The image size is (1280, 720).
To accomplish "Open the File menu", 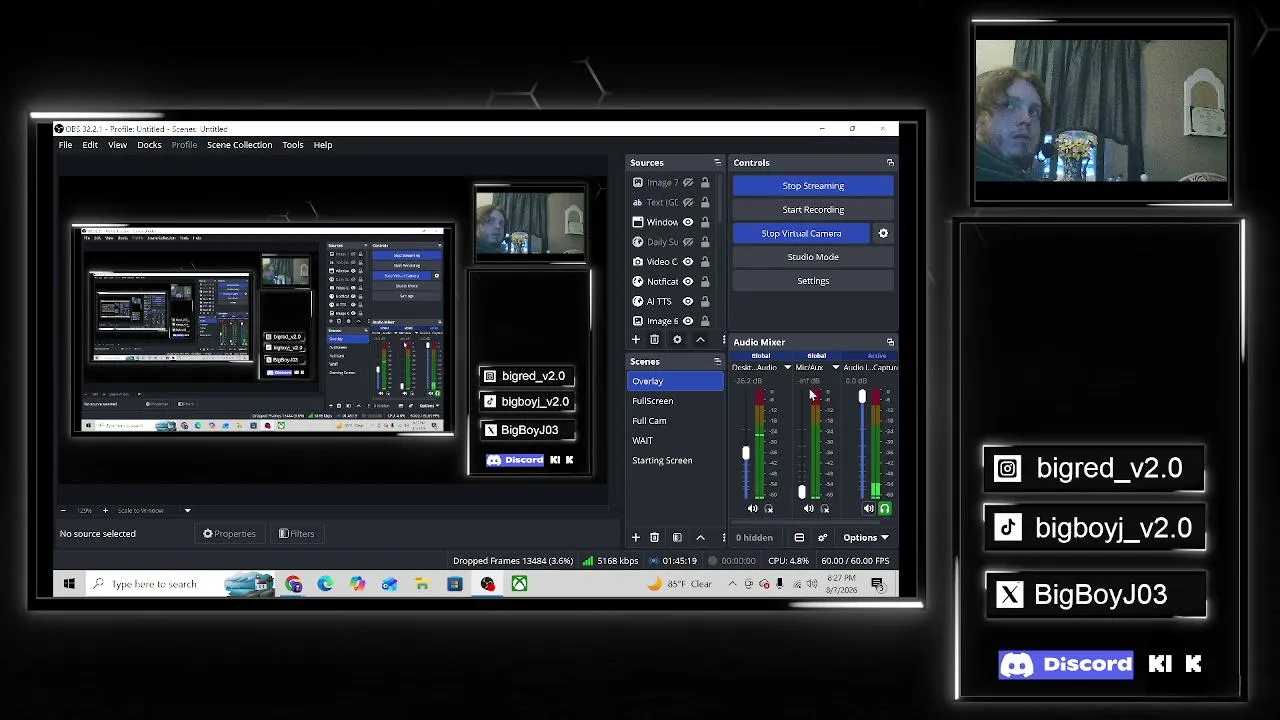I will pos(65,145).
